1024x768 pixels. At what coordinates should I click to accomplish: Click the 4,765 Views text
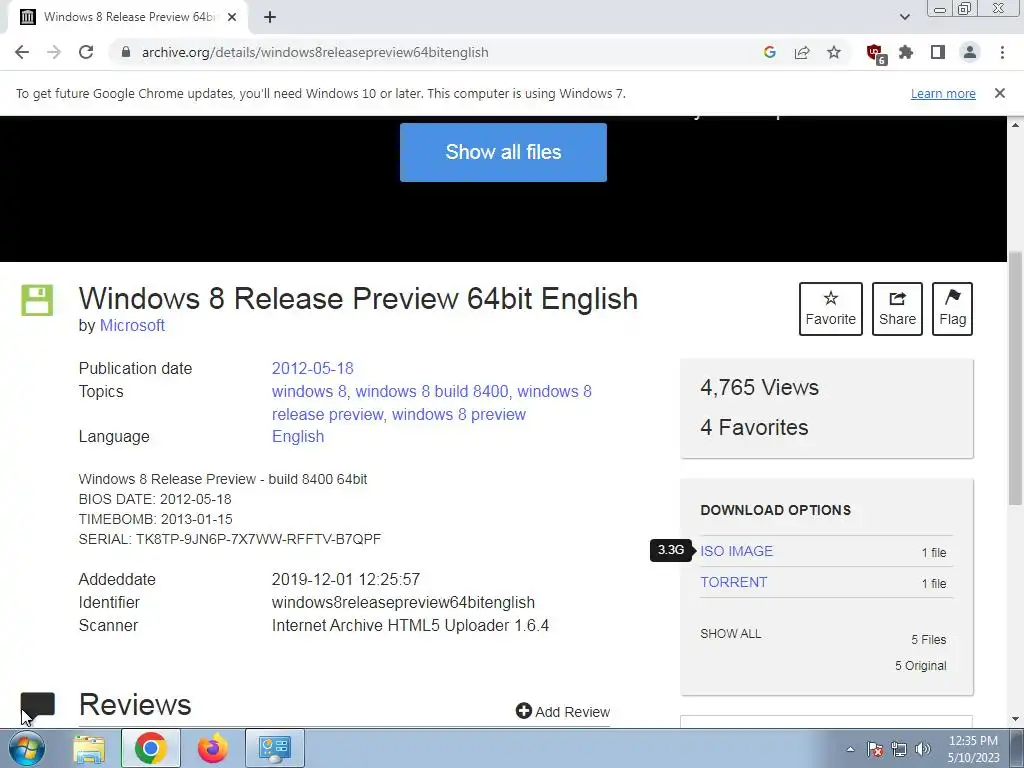click(x=760, y=387)
